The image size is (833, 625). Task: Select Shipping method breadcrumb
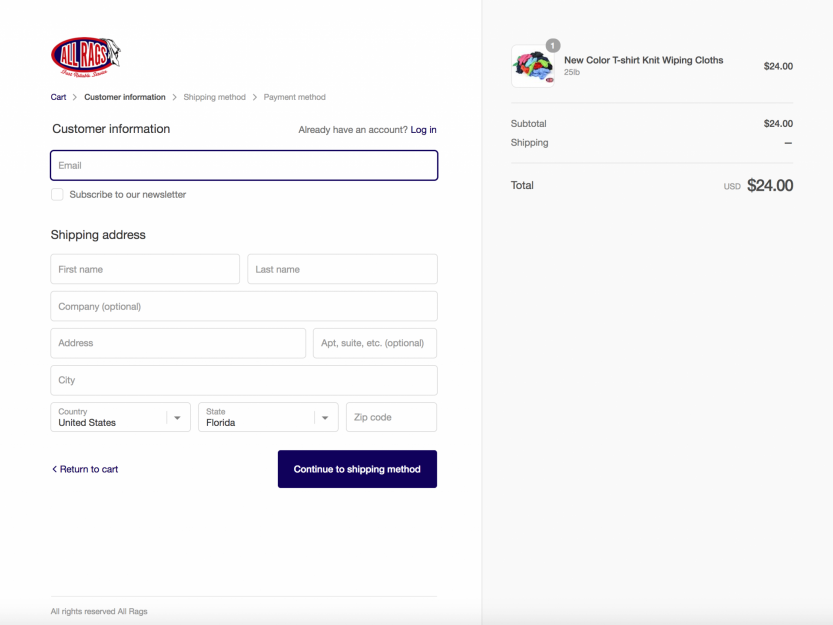pyautogui.click(x=215, y=97)
